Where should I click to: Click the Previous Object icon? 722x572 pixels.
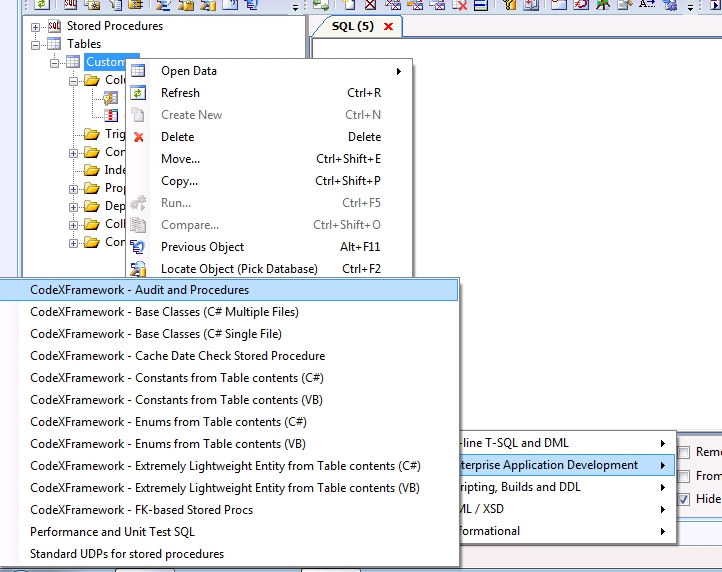138,247
